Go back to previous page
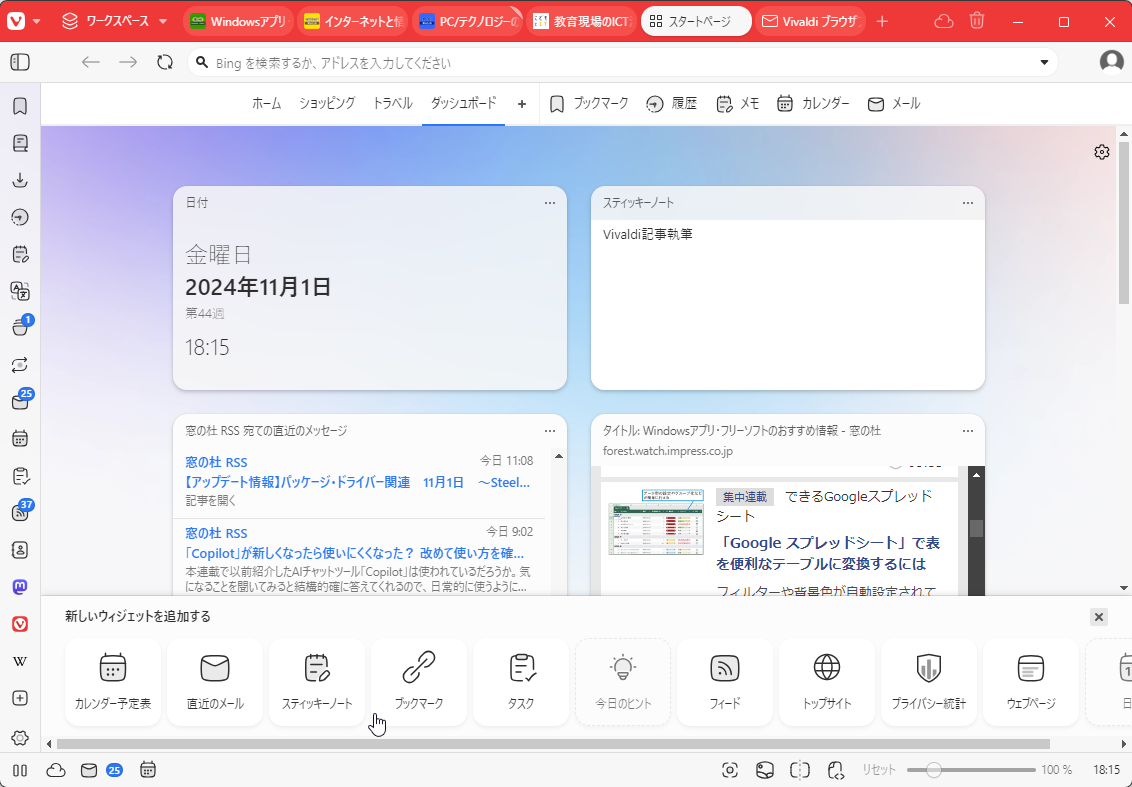Image resolution: width=1132 pixels, height=787 pixels. coord(90,62)
